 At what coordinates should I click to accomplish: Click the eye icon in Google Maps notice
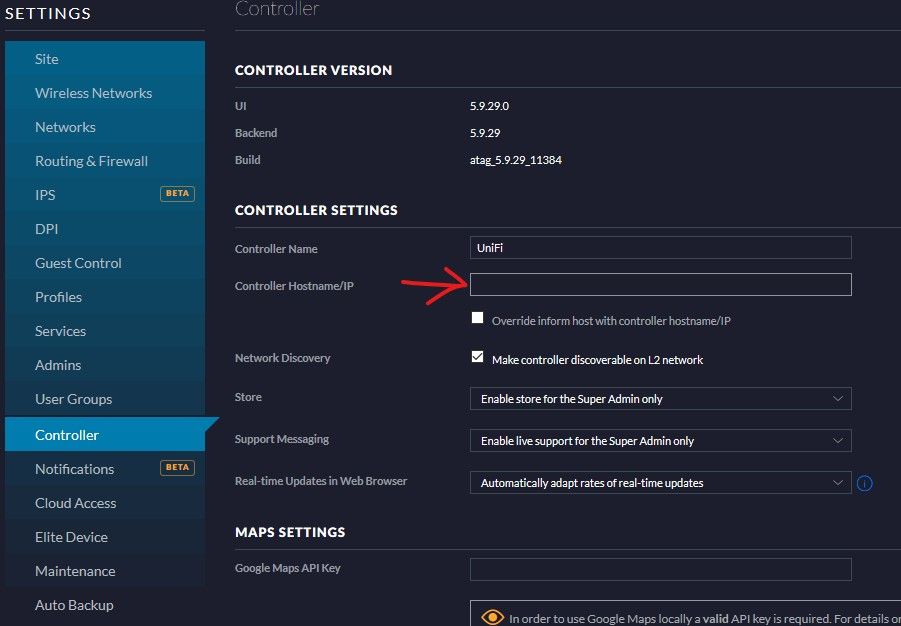(492, 618)
